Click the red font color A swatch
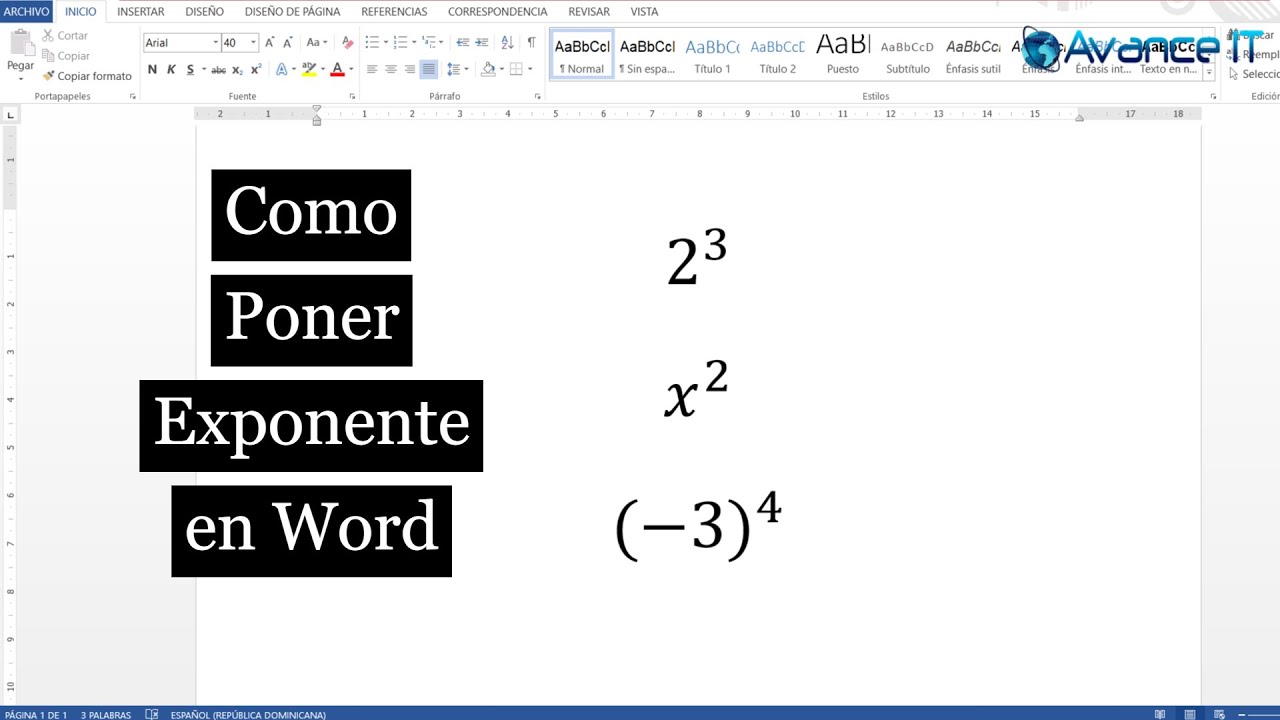The height and width of the screenshot is (720, 1280). (337, 69)
